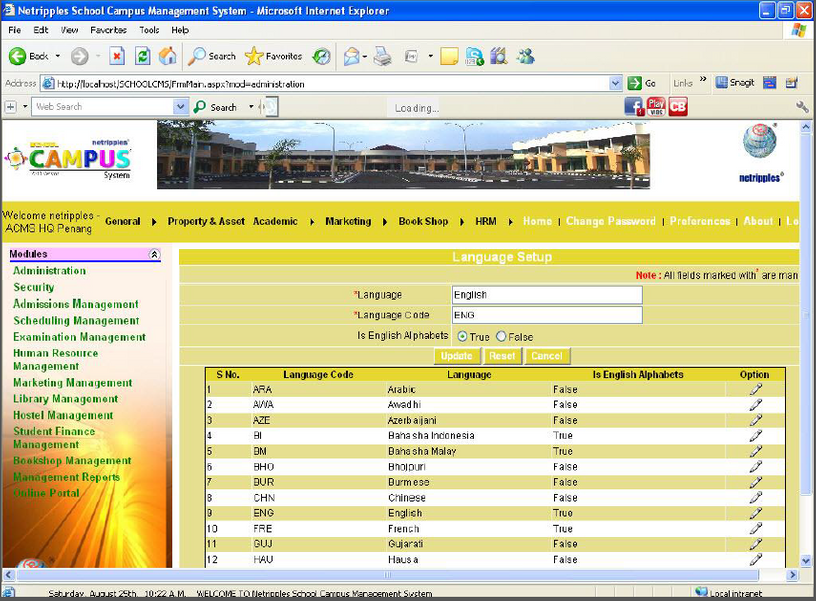Image resolution: width=816 pixels, height=601 pixels.
Task: Open the Library Management module
Action: click(66, 399)
